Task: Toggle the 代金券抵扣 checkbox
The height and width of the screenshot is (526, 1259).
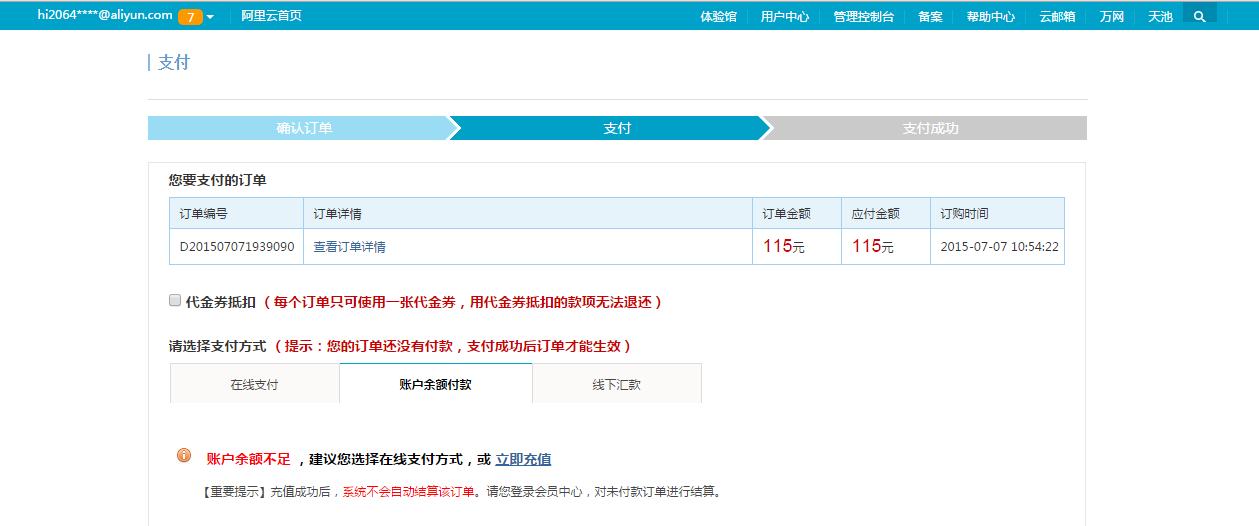Action: click(175, 300)
